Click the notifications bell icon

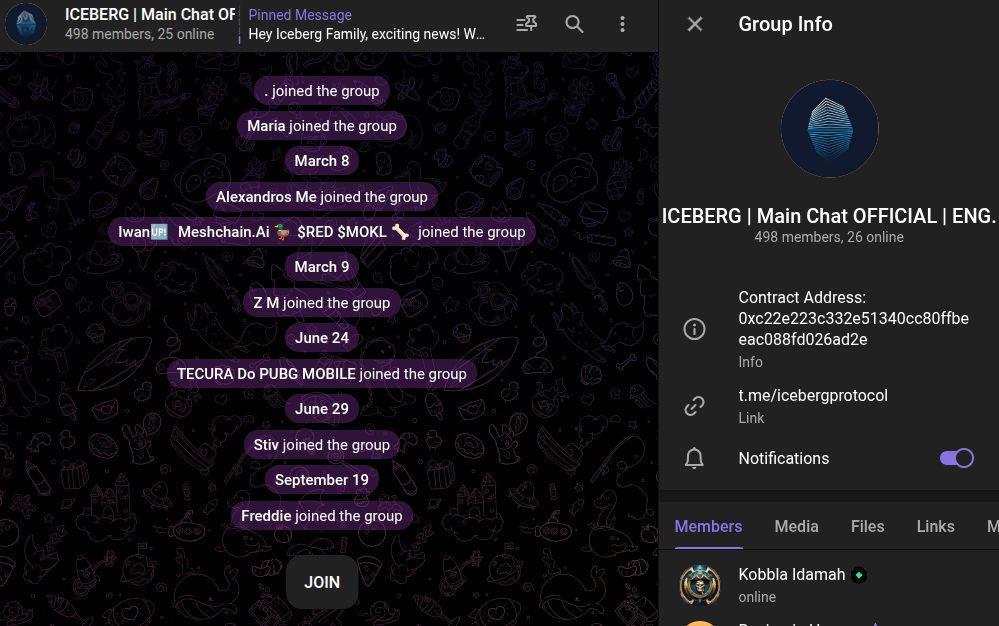pyautogui.click(x=694, y=458)
